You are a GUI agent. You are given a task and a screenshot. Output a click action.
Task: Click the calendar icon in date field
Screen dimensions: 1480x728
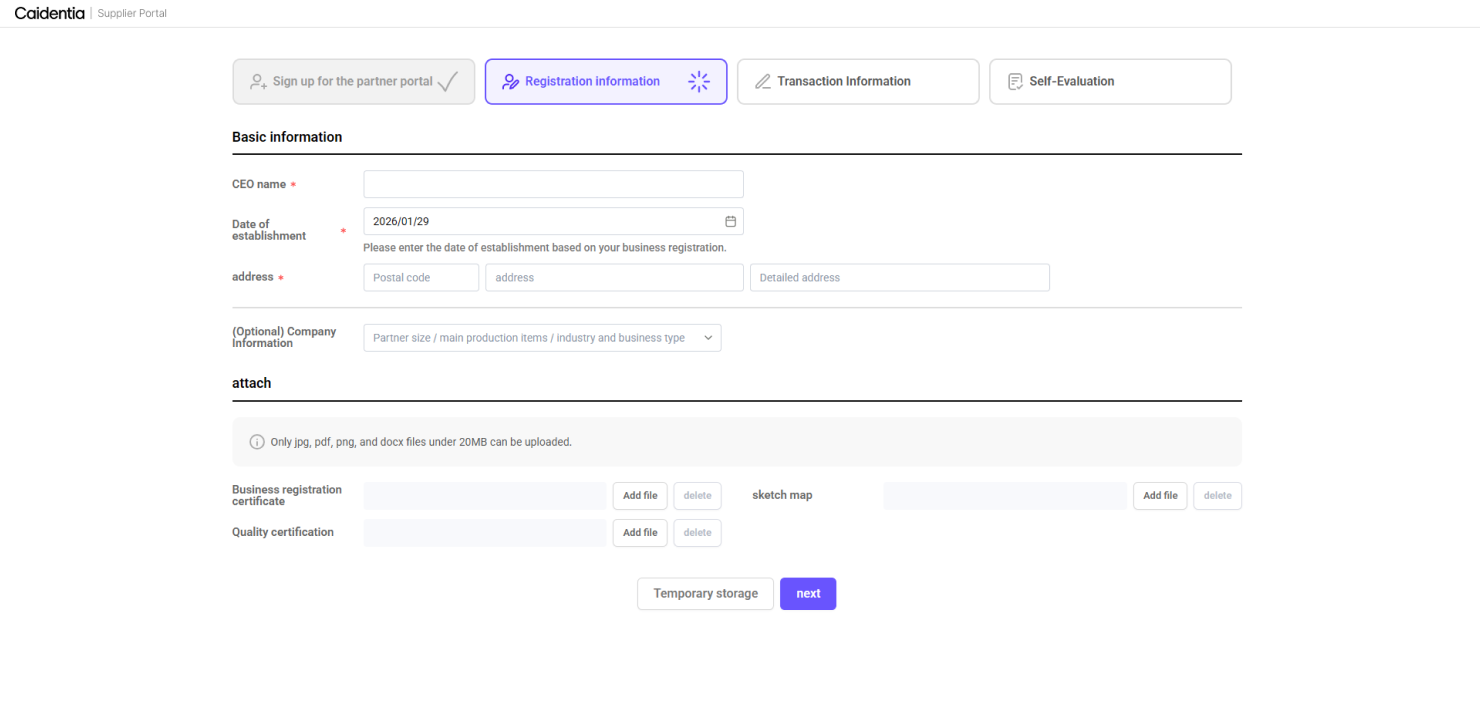(730, 221)
